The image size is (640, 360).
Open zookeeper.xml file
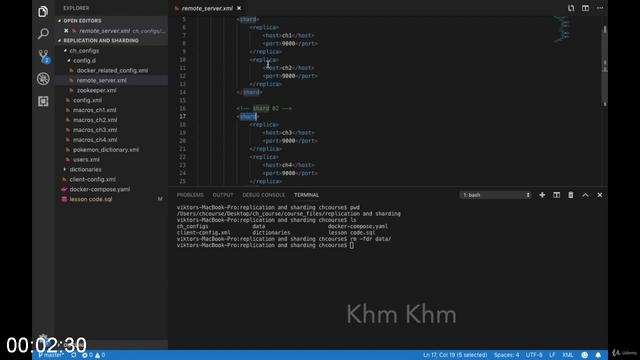[x=96, y=90]
